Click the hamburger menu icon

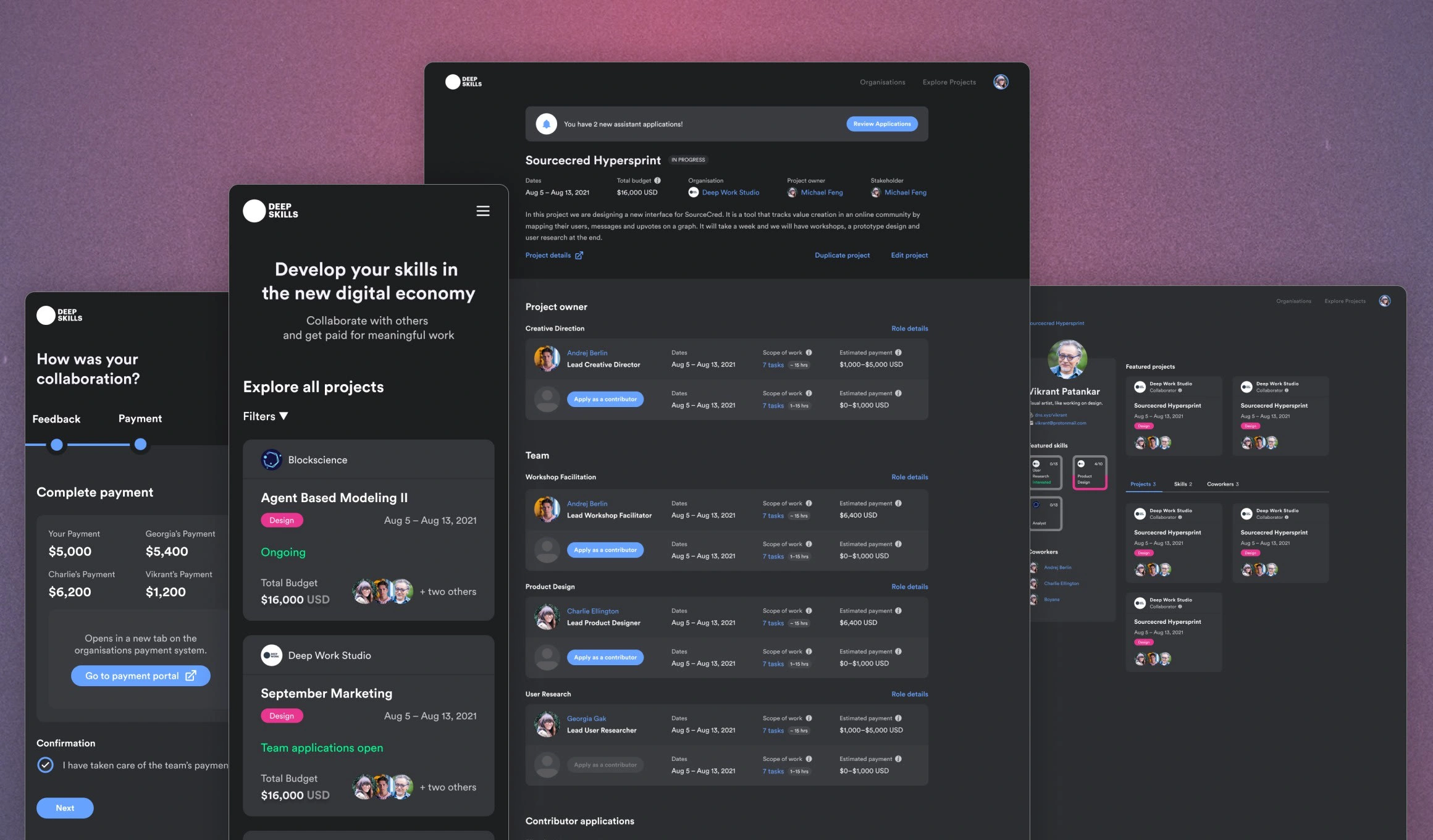pos(484,211)
